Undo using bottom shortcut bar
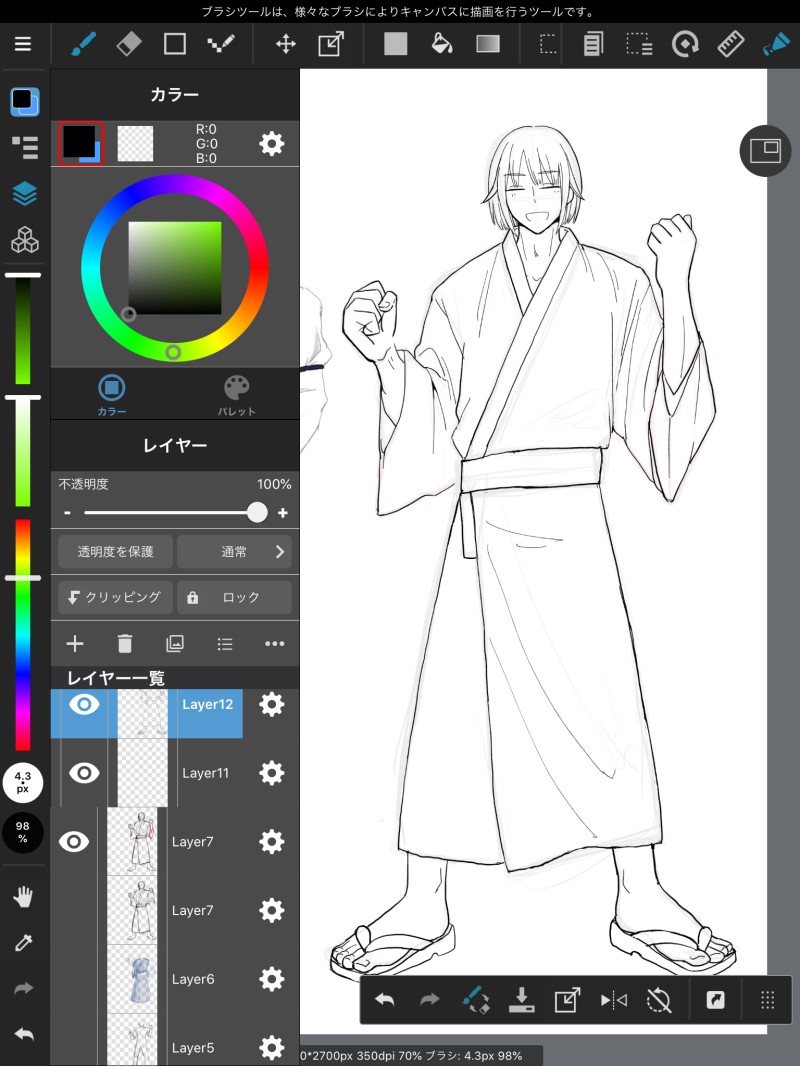This screenshot has height=1066, width=800. [385, 1000]
